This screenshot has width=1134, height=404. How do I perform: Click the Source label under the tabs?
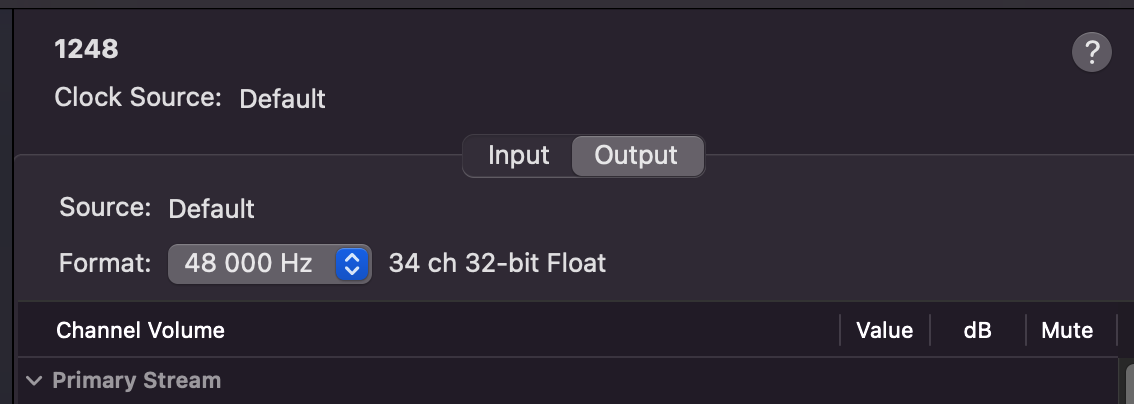click(x=105, y=207)
